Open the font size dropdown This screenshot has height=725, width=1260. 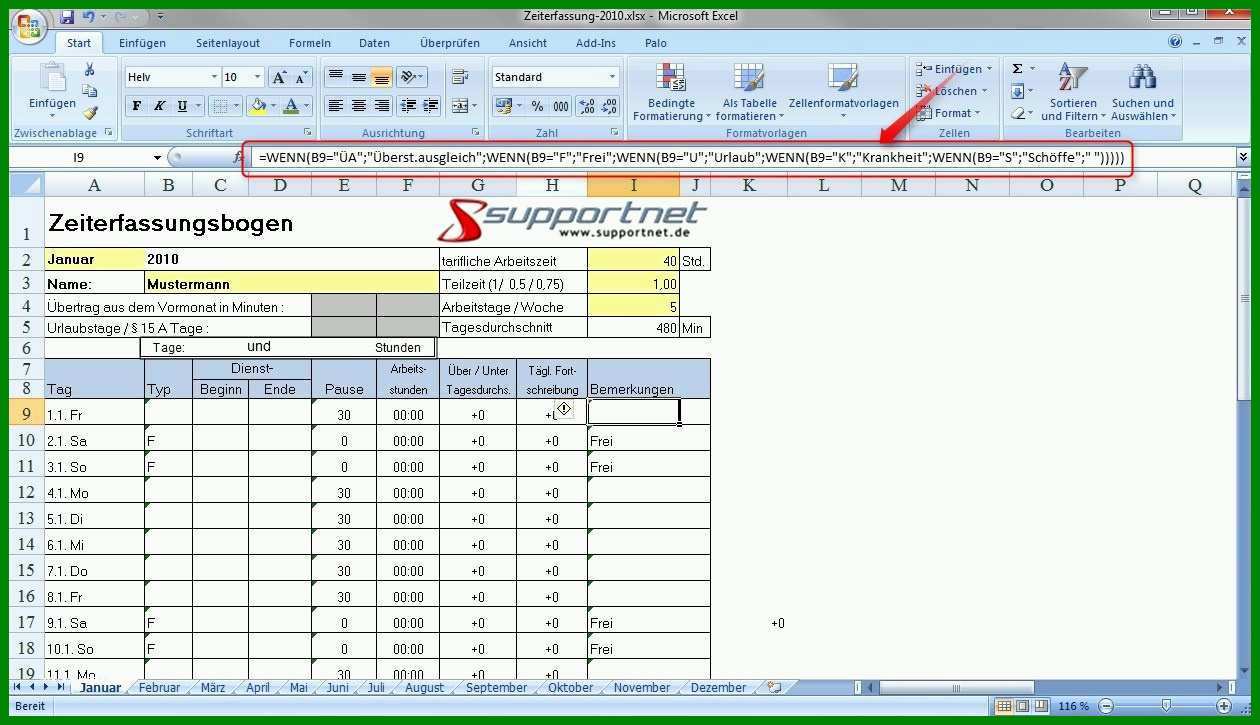tap(258, 77)
